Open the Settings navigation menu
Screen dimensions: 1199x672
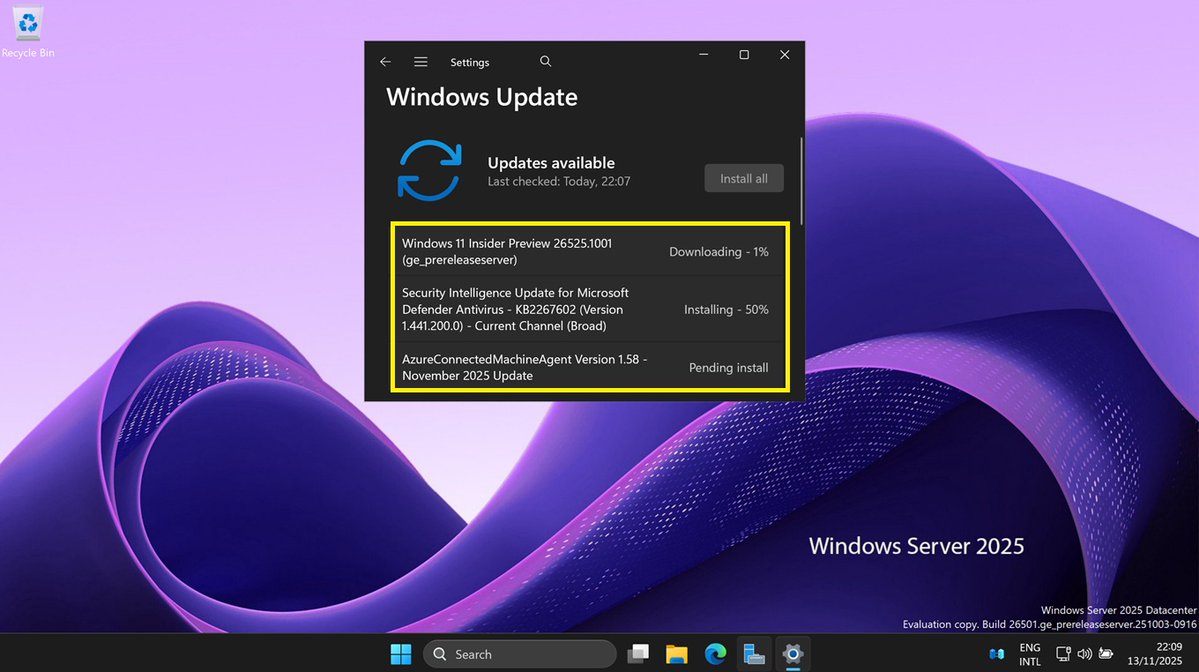pos(420,61)
